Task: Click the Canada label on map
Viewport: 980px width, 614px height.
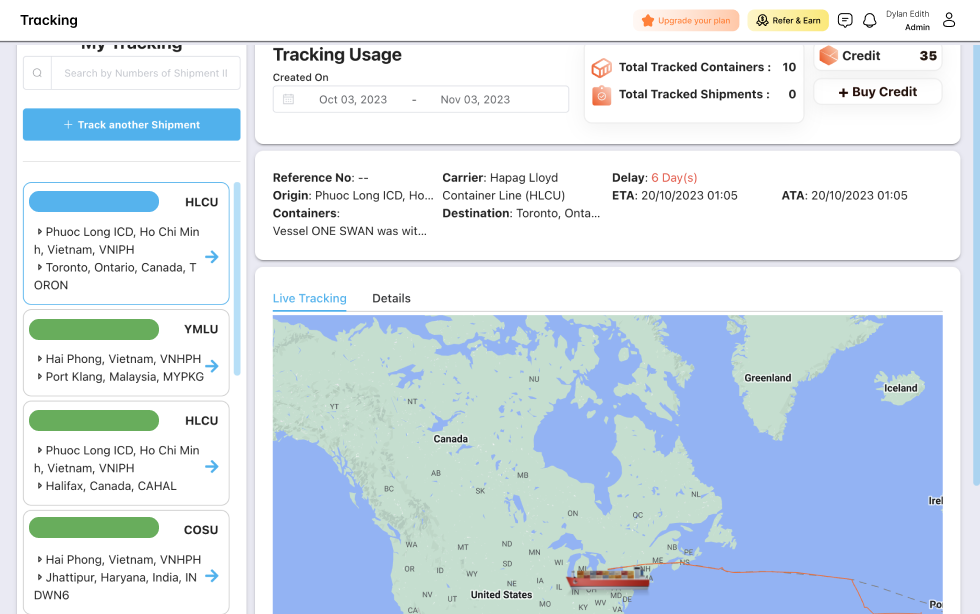Action: click(x=451, y=438)
